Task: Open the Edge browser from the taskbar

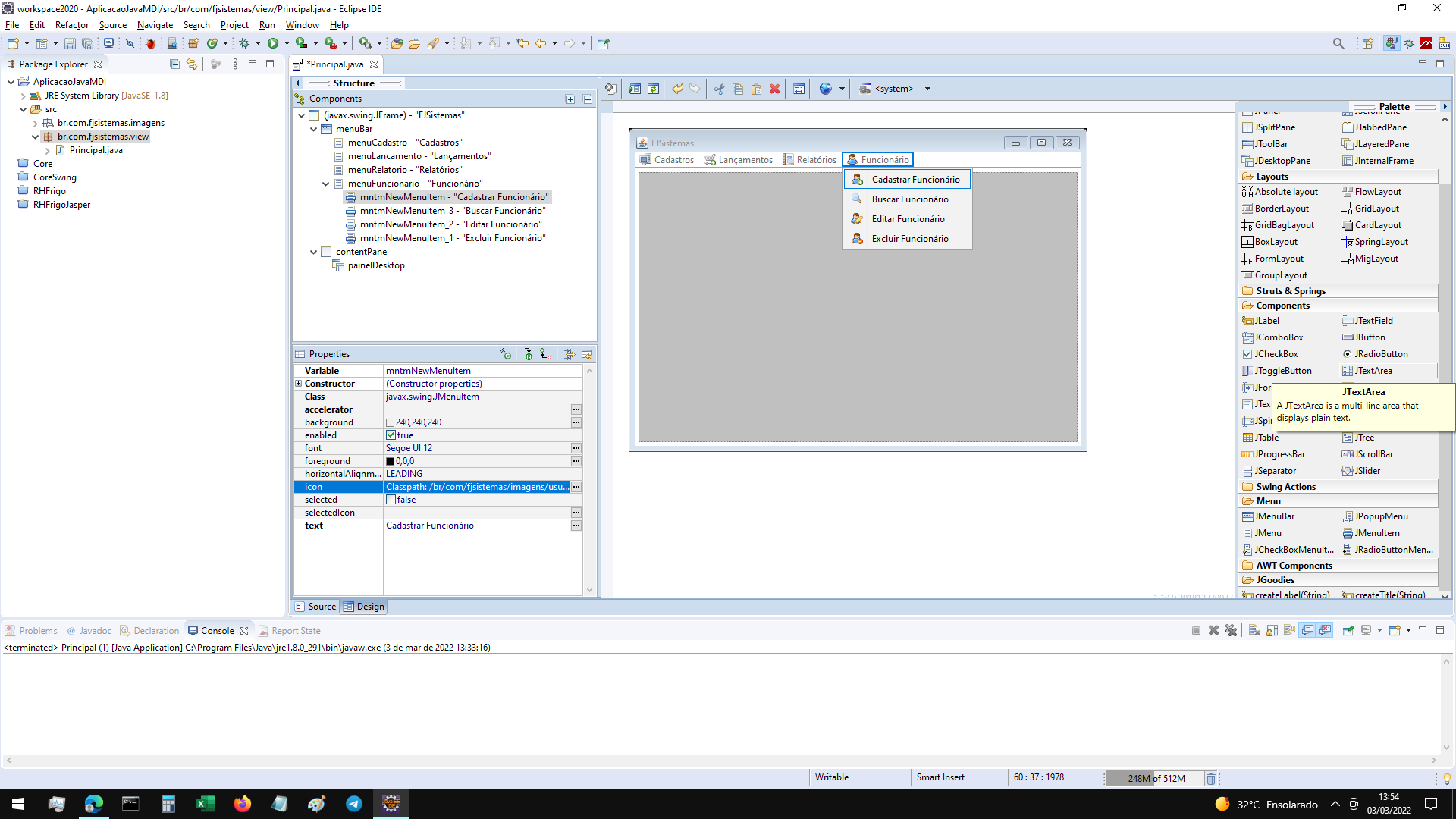Action: click(94, 804)
